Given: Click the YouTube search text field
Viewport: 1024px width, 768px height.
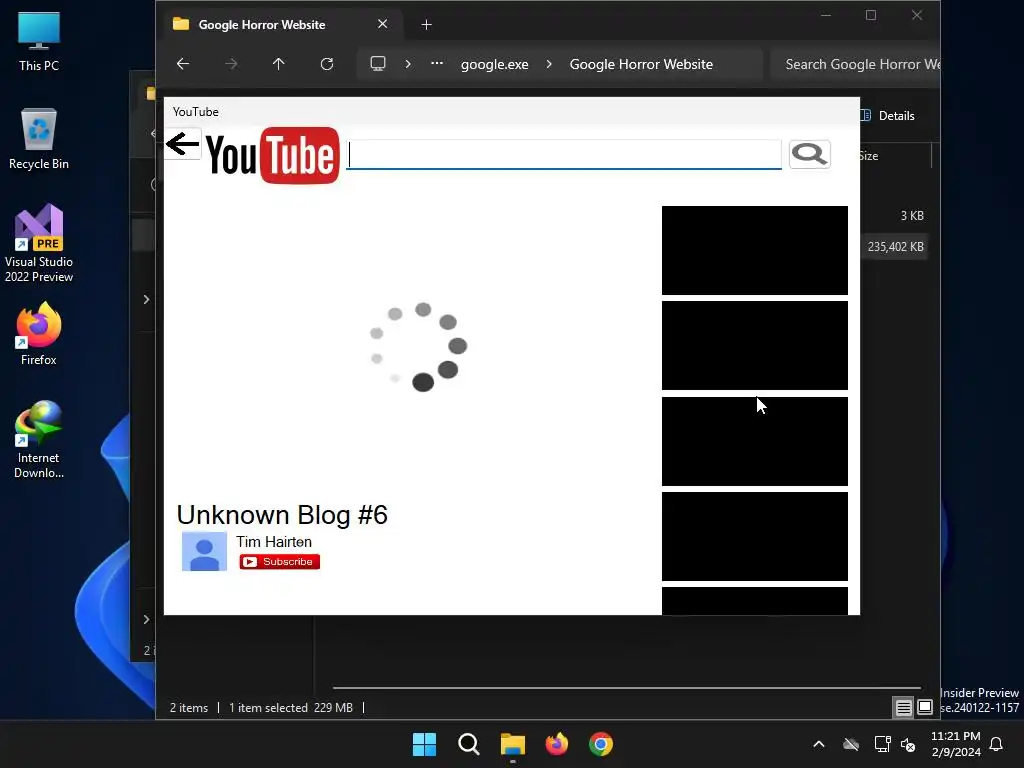Looking at the screenshot, I should point(564,155).
